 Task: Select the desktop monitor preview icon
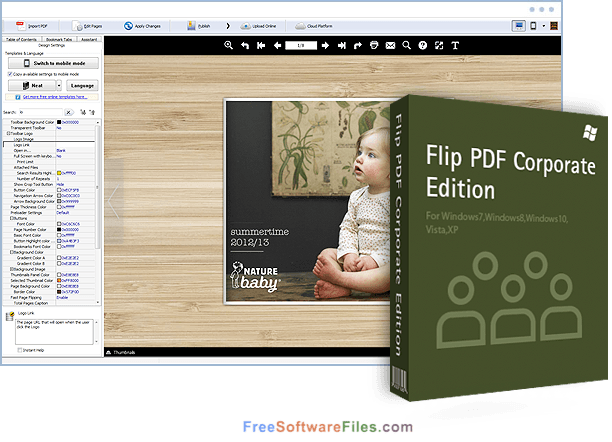[518, 26]
